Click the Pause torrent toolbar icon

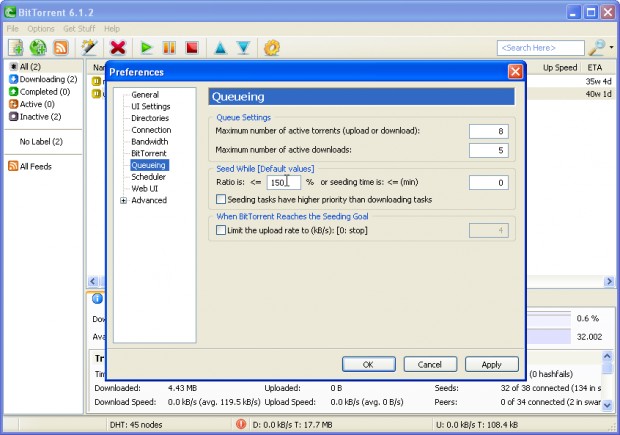[169, 48]
